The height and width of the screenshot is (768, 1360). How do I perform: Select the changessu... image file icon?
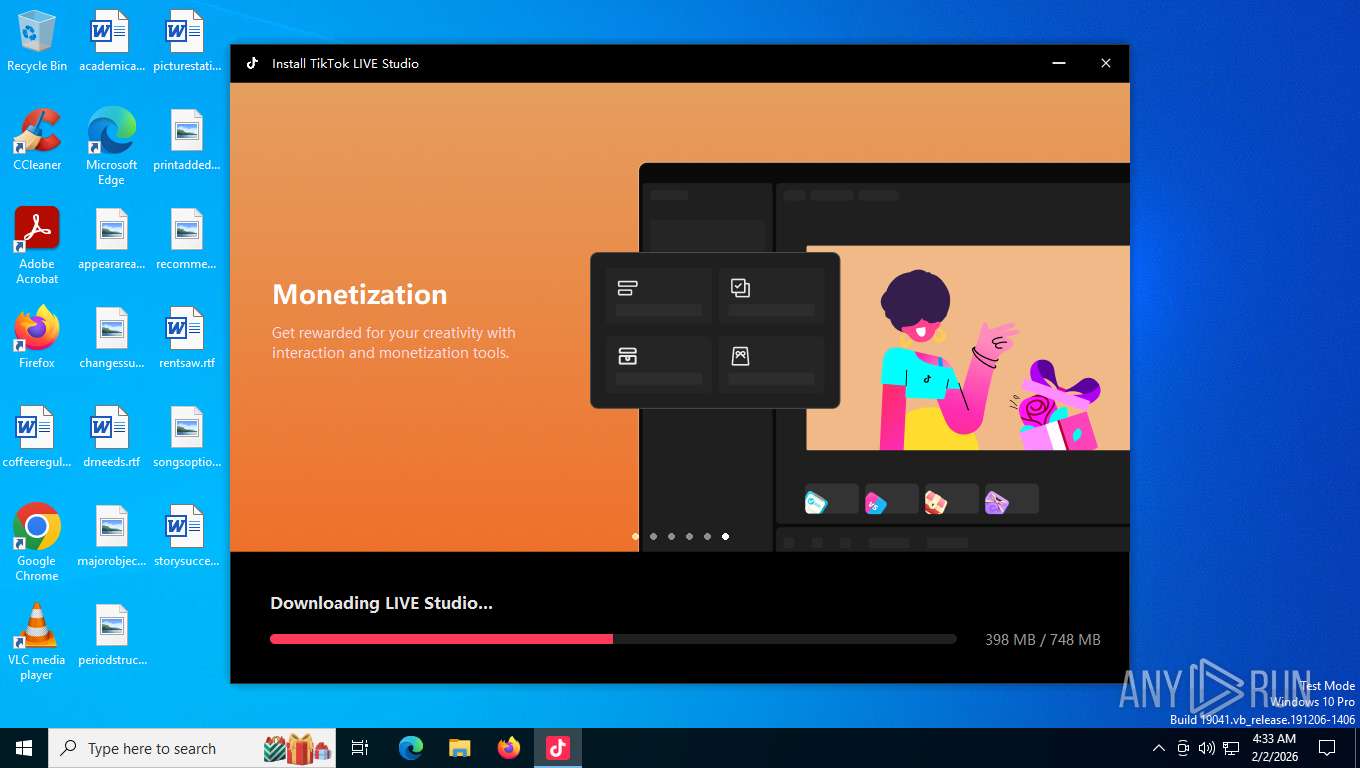pos(111,338)
